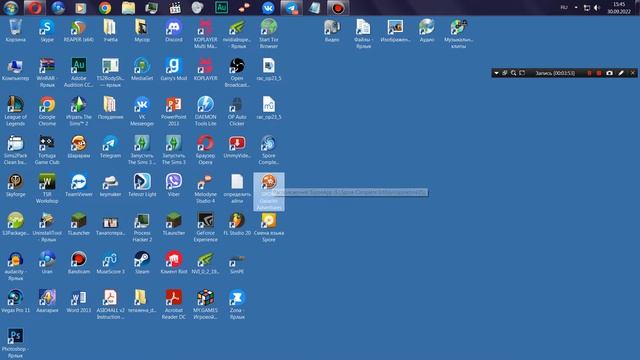The image size is (640, 360).
Task: Pause the recording in recorder toolbar
Action: 589,73
